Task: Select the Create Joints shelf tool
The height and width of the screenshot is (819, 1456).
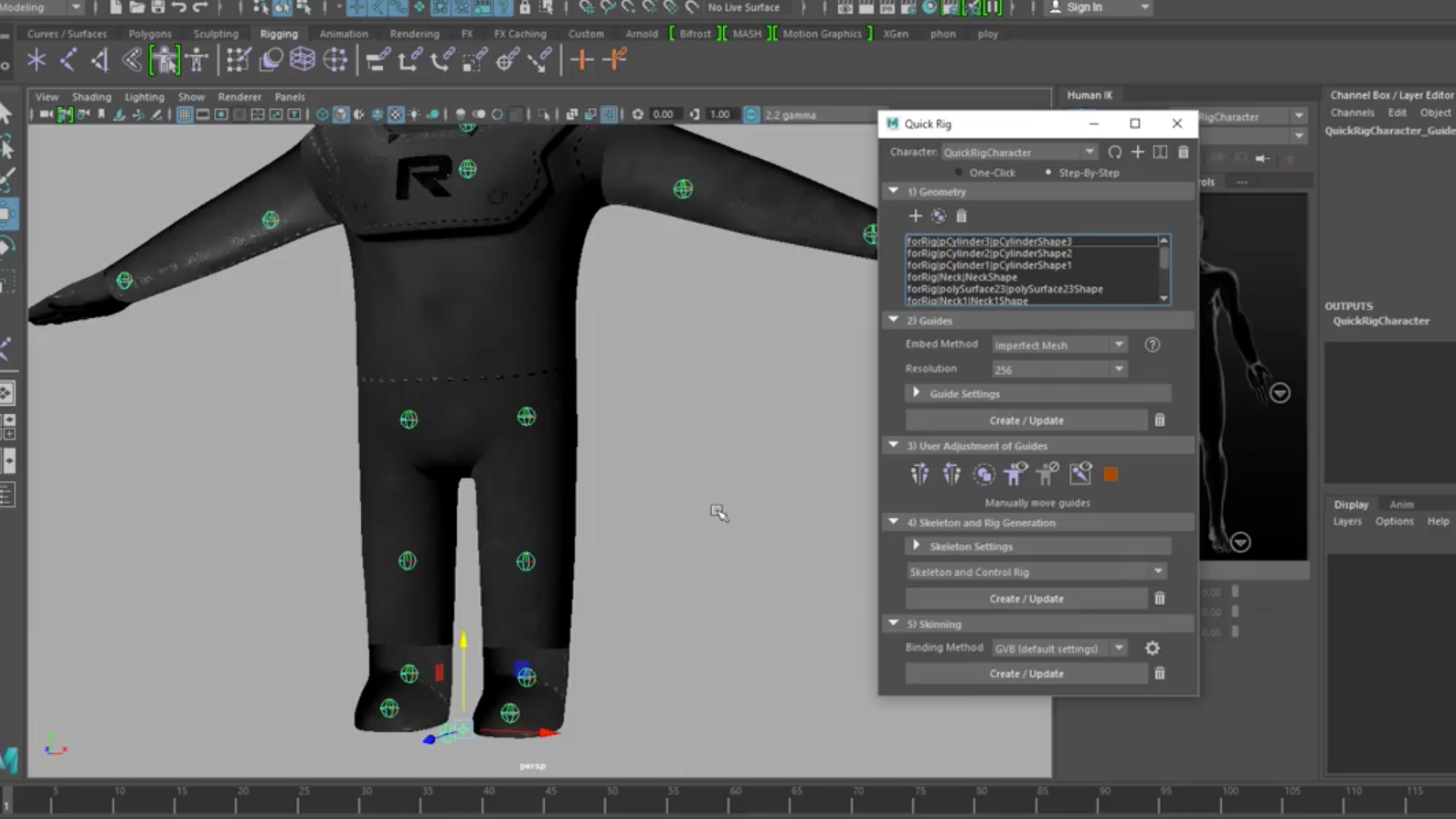Action: coord(69,60)
